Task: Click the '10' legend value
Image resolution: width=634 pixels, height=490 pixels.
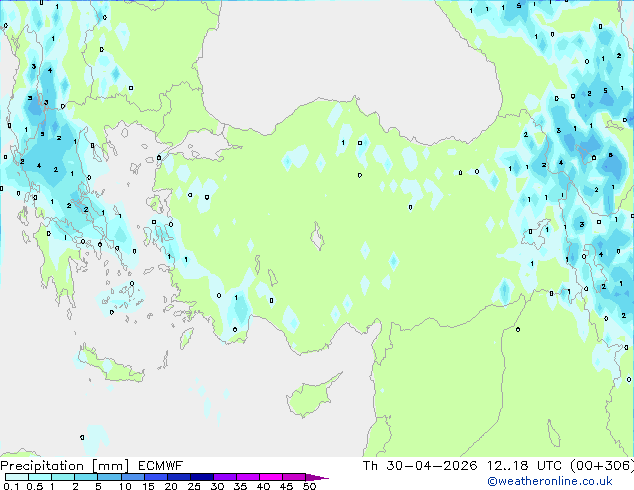Action: 125,486
